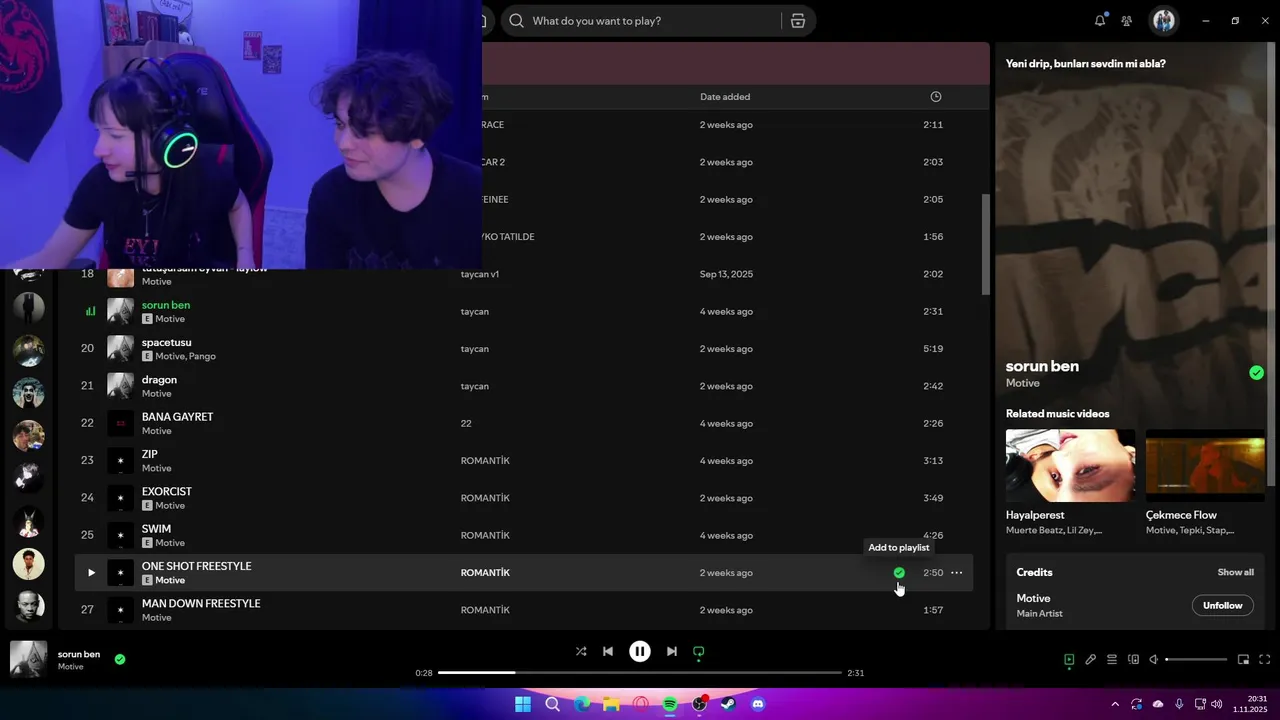
Task: Open Spotify taskbar icon
Action: (x=670, y=704)
